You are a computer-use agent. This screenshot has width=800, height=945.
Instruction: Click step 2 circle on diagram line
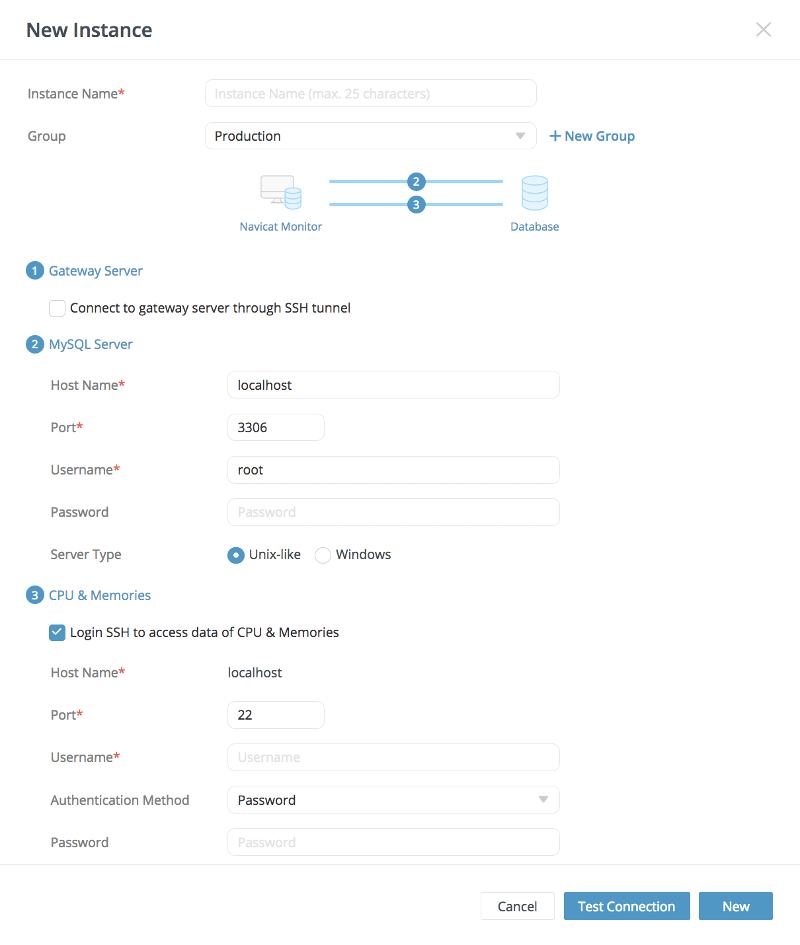[416, 181]
